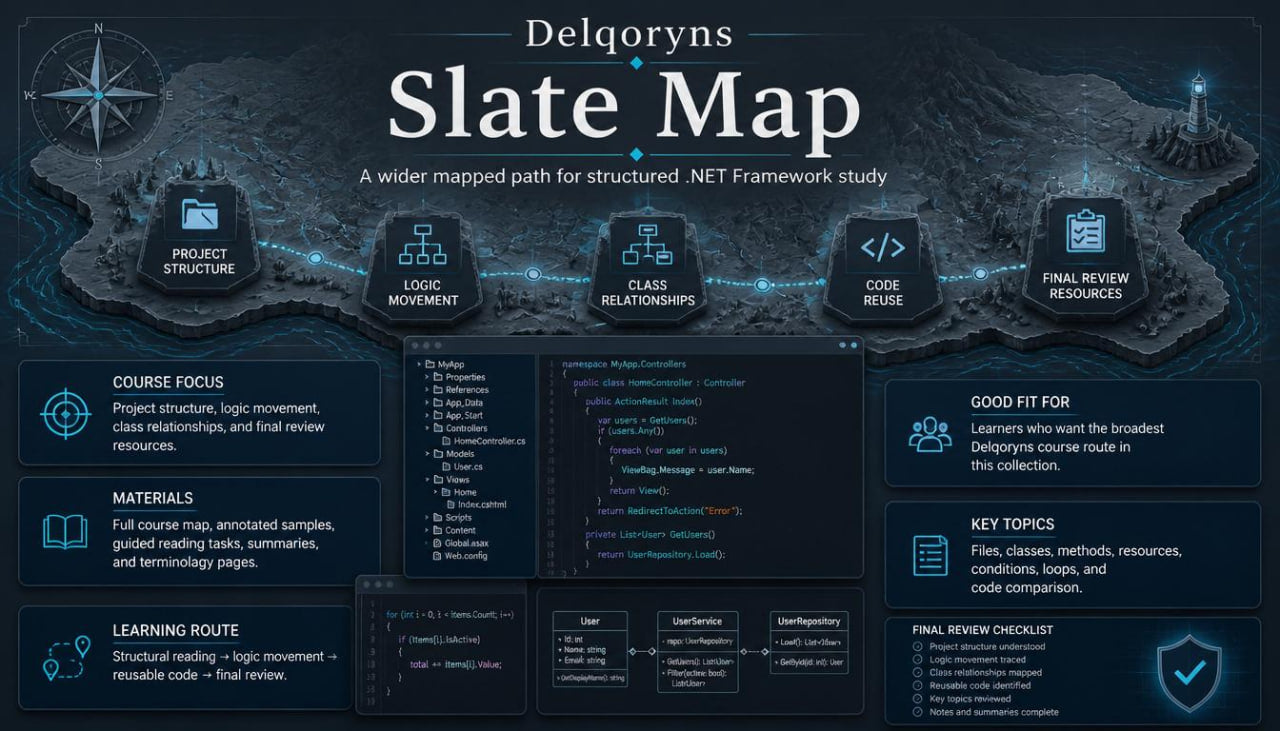Expand the App_Start folder
Viewport: 1280px width, 731px height.
pos(427,415)
